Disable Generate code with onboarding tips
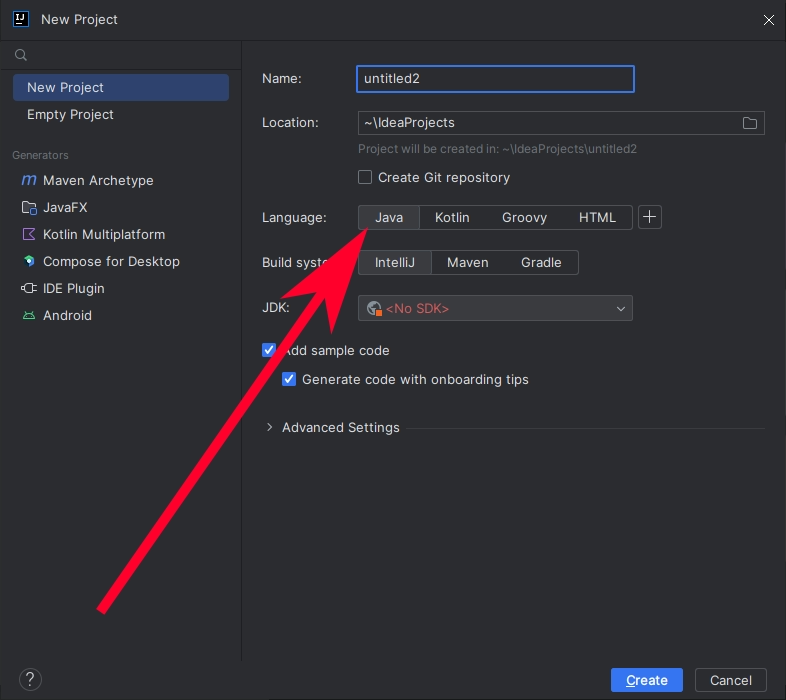Screen dimensions: 786x700 click(x=289, y=380)
